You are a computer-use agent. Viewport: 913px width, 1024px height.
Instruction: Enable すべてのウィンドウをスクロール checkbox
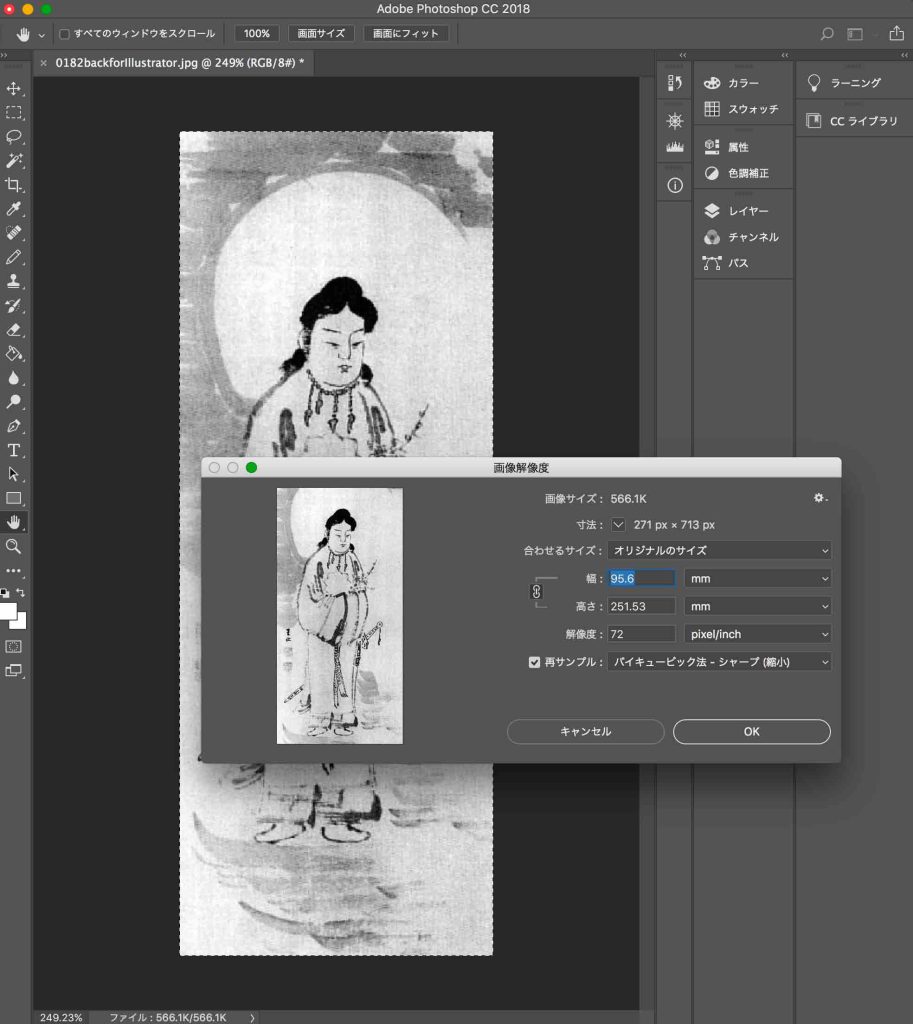point(65,34)
